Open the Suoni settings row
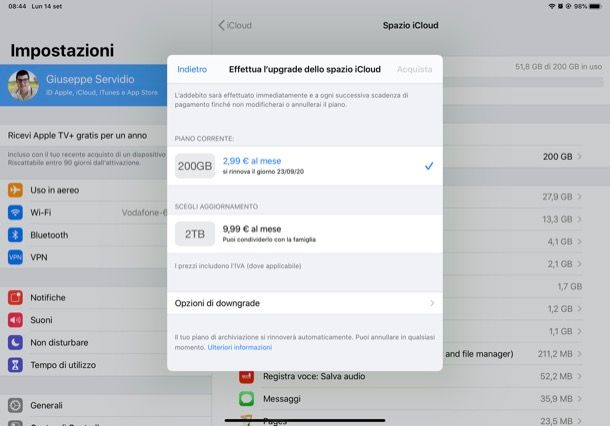The width and height of the screenshot is (610, 426). pyautogui.click(x=84, y=320)
